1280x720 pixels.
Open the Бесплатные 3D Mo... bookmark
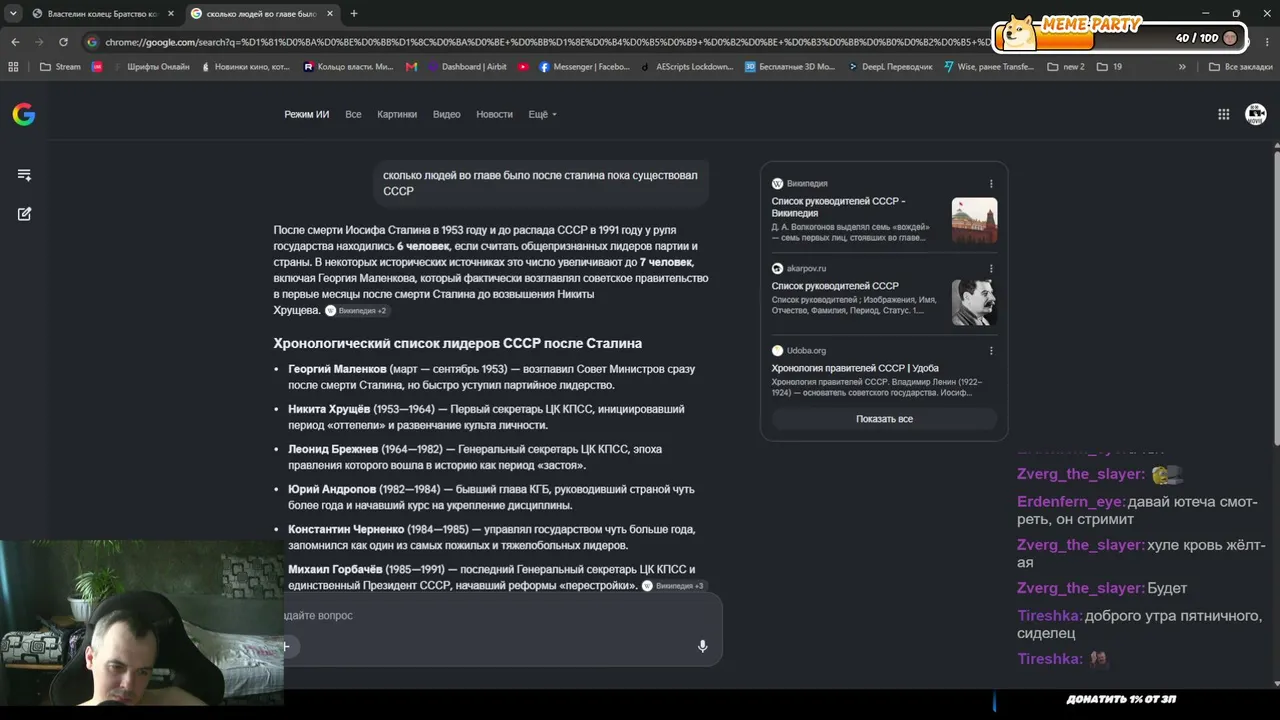tap(790, 67)
